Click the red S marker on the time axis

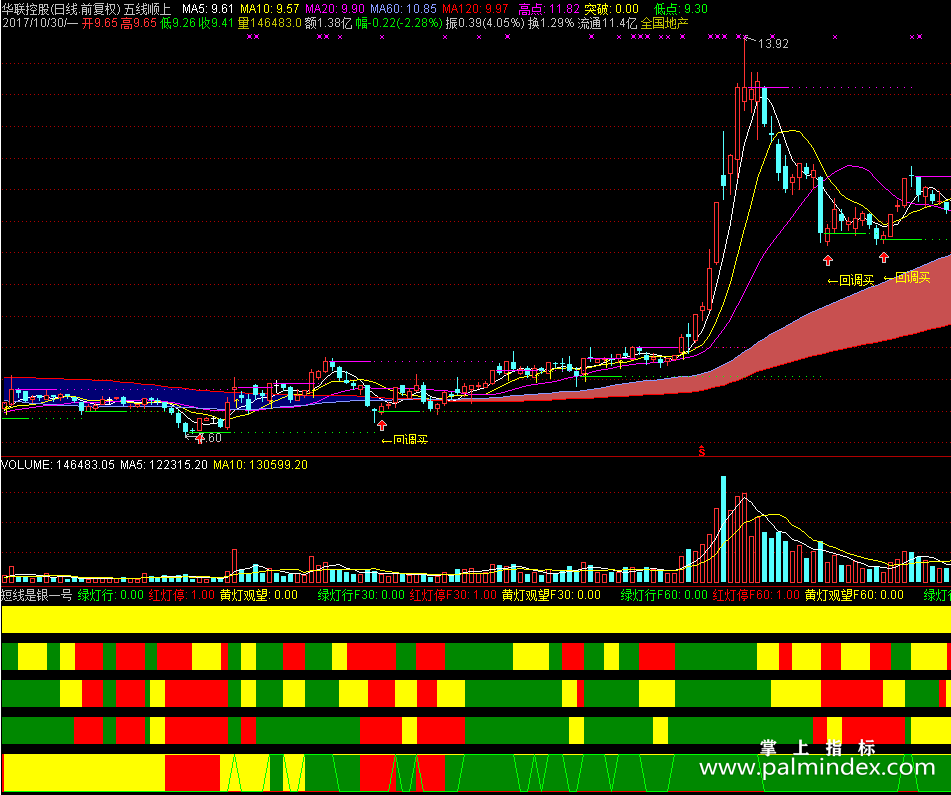pyautogui.click(x=702, y=451)
